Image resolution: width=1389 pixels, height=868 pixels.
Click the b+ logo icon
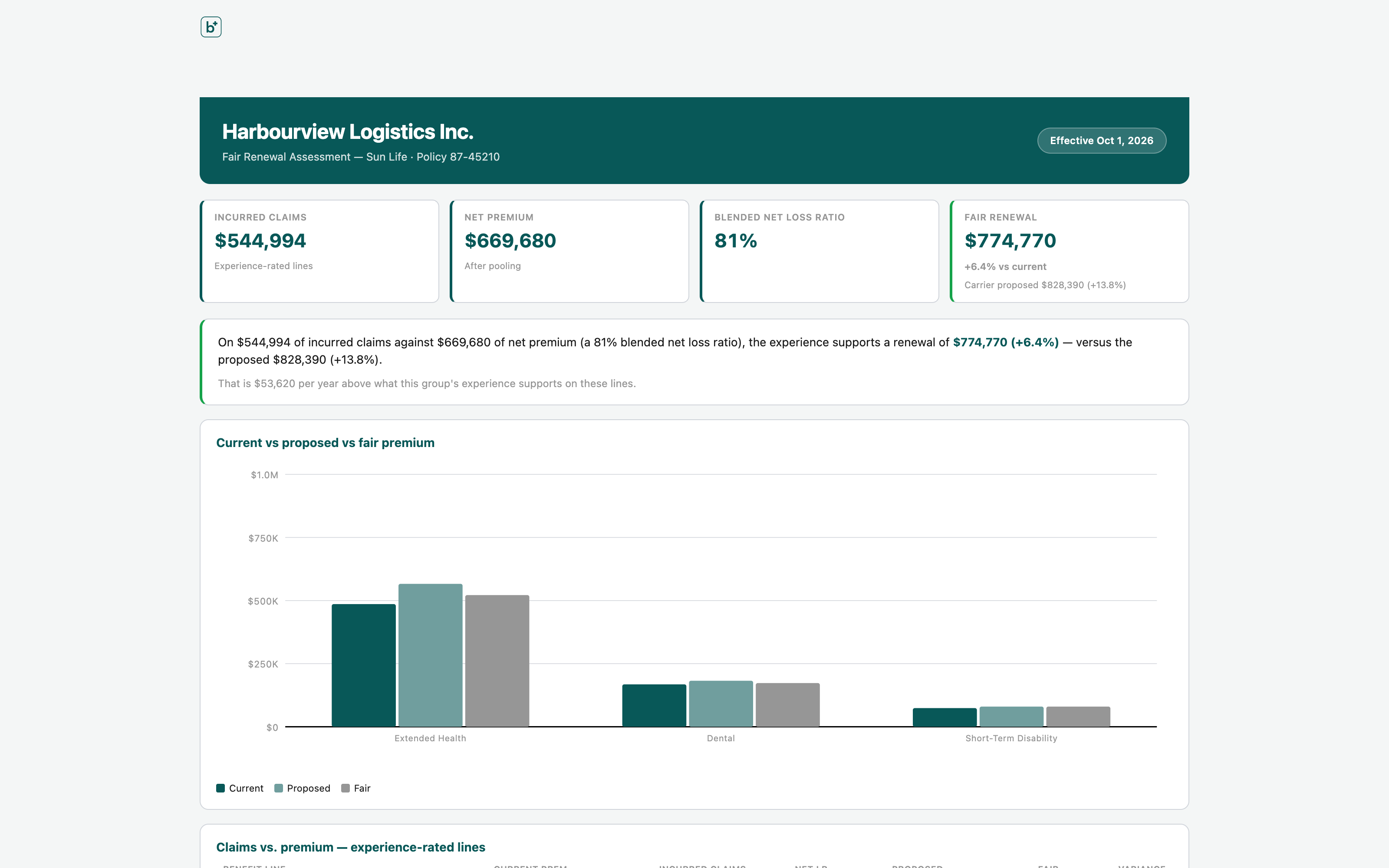[x=211, y=27]
